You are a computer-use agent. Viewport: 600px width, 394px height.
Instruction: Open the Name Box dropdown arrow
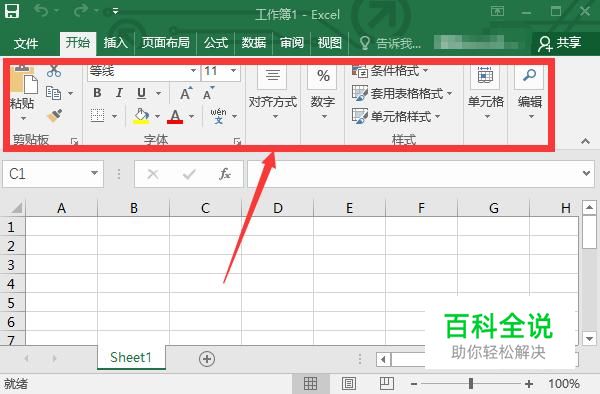click(94, 173)
